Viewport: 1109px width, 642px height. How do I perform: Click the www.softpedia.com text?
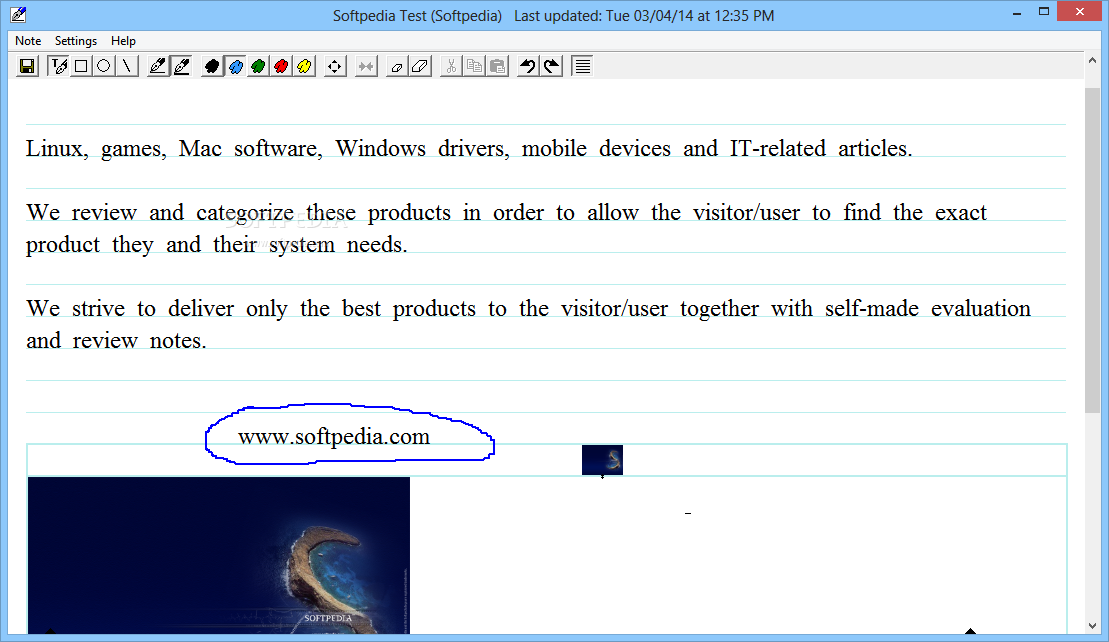pyautogui.click(x=334, y=437)
